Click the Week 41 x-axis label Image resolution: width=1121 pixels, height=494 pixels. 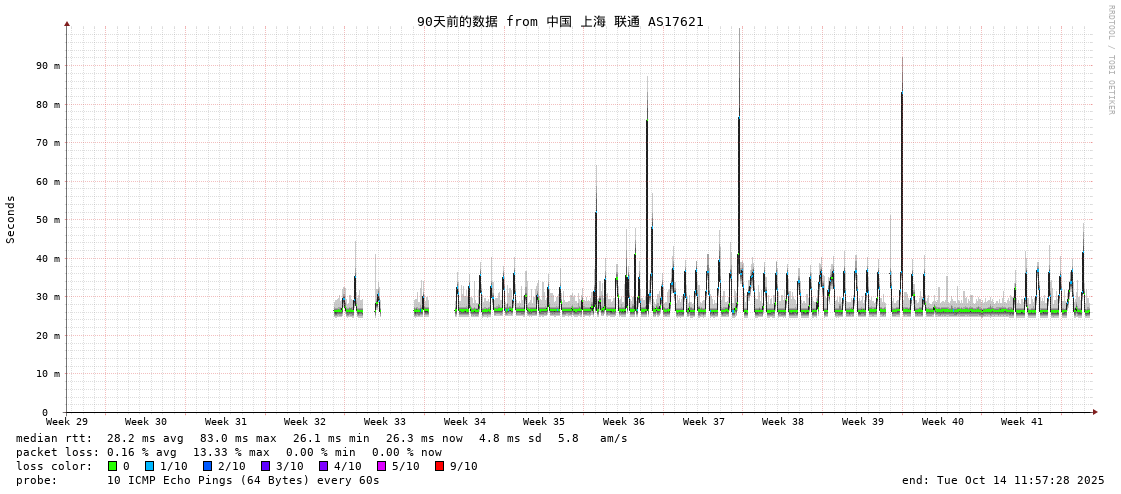(1022, 422)
